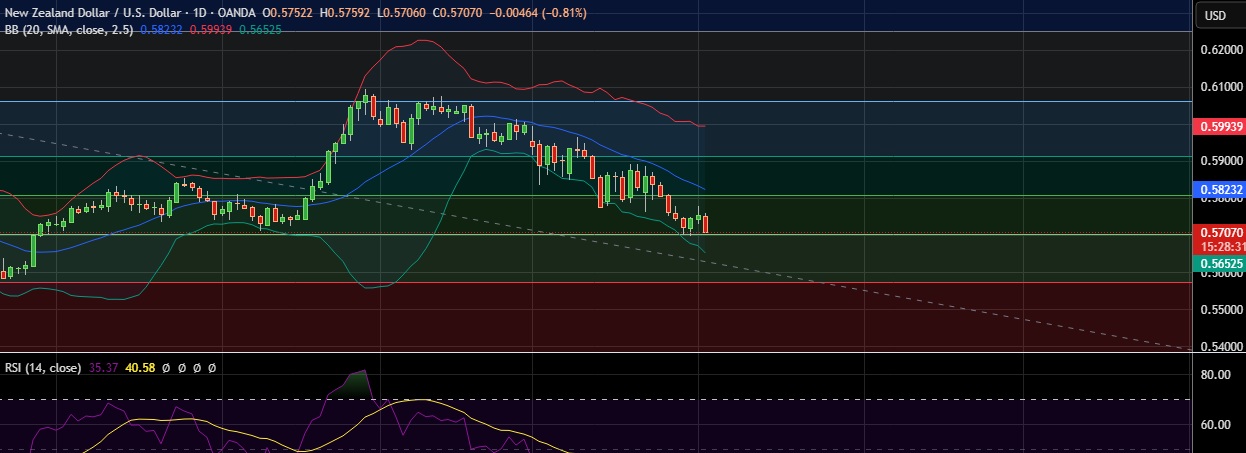The height and width of the screenshot is (453, 1246).
Task: Open the USD currency selector
Action: (x=1215, y=15)
